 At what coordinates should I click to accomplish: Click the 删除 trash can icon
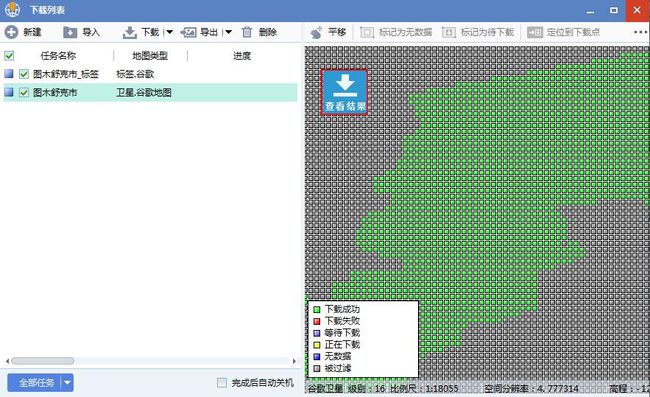click(247, 32)
